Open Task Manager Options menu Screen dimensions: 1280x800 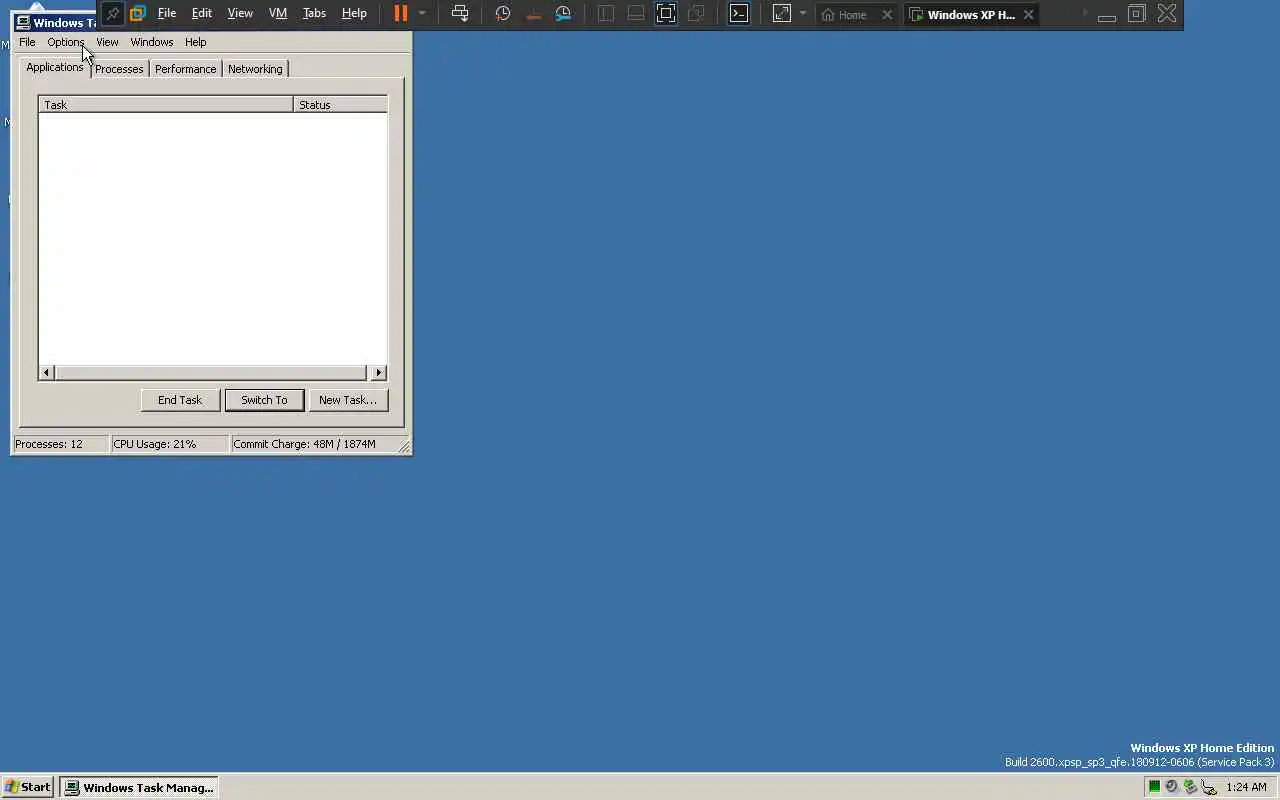(x=66, y=42)
